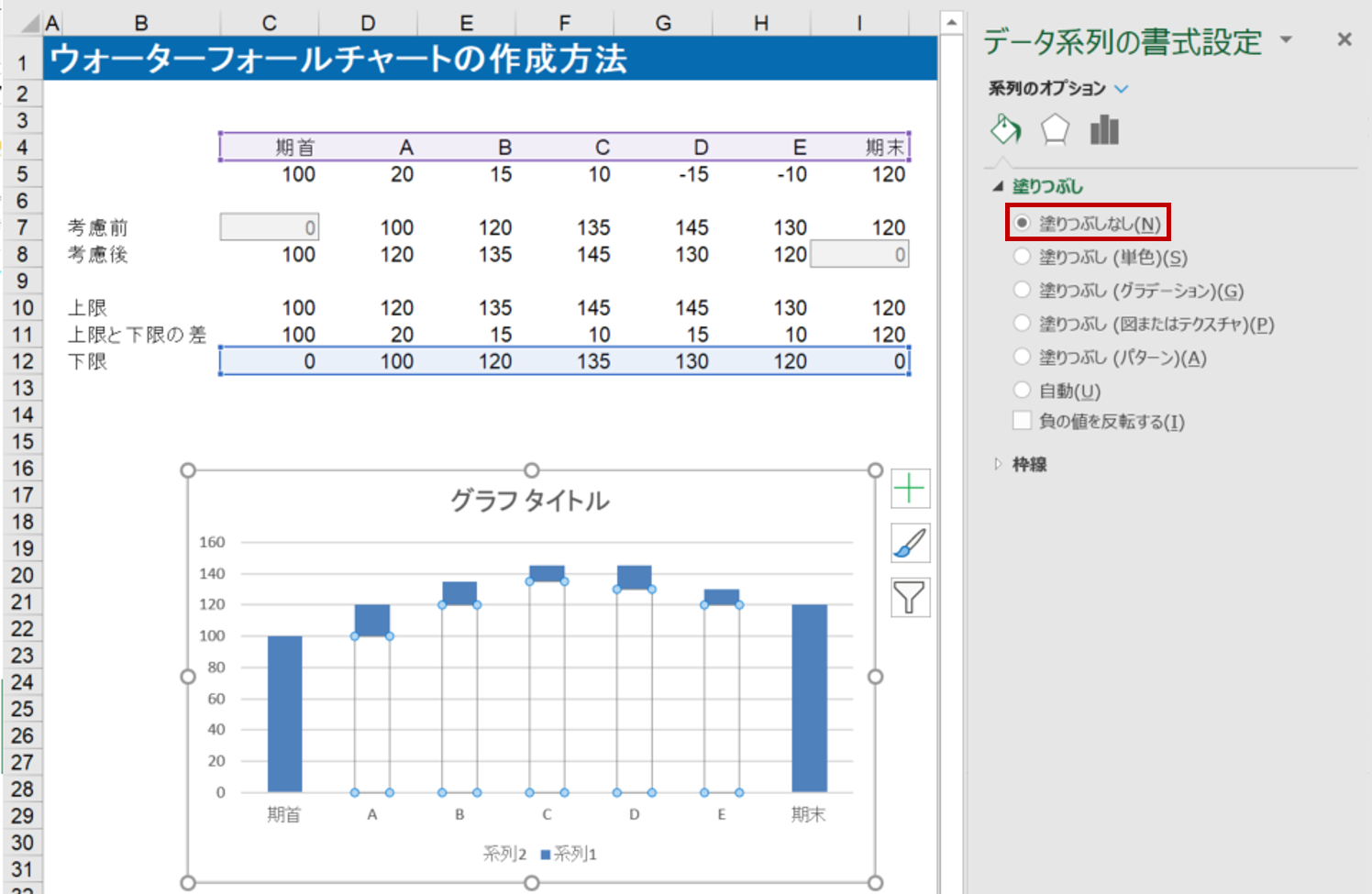Viewport: 1372px width, 894px height.
Task: Open the task pane options dropdown arrow
Action: point(1286,40)
